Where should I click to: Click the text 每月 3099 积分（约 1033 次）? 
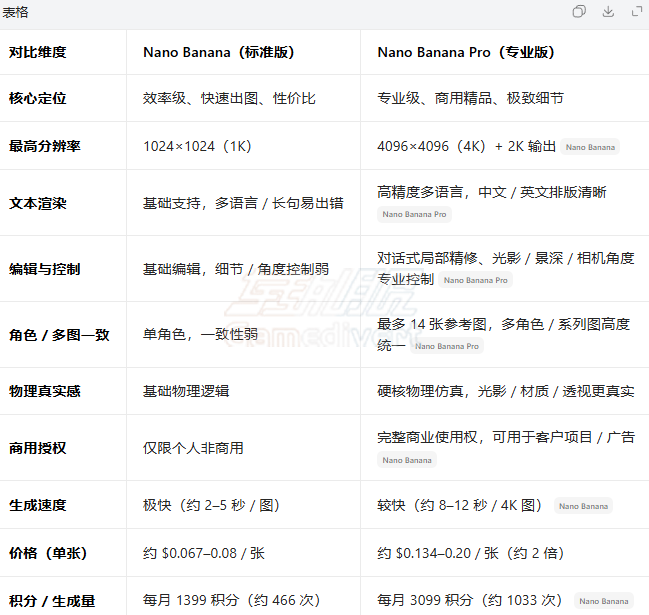470,600
